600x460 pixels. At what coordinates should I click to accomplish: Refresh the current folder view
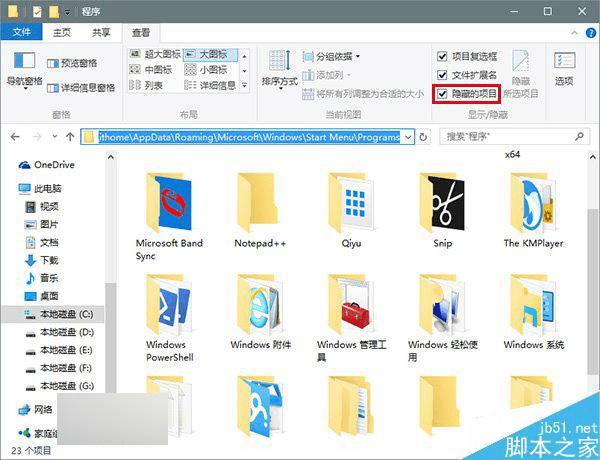423,137
